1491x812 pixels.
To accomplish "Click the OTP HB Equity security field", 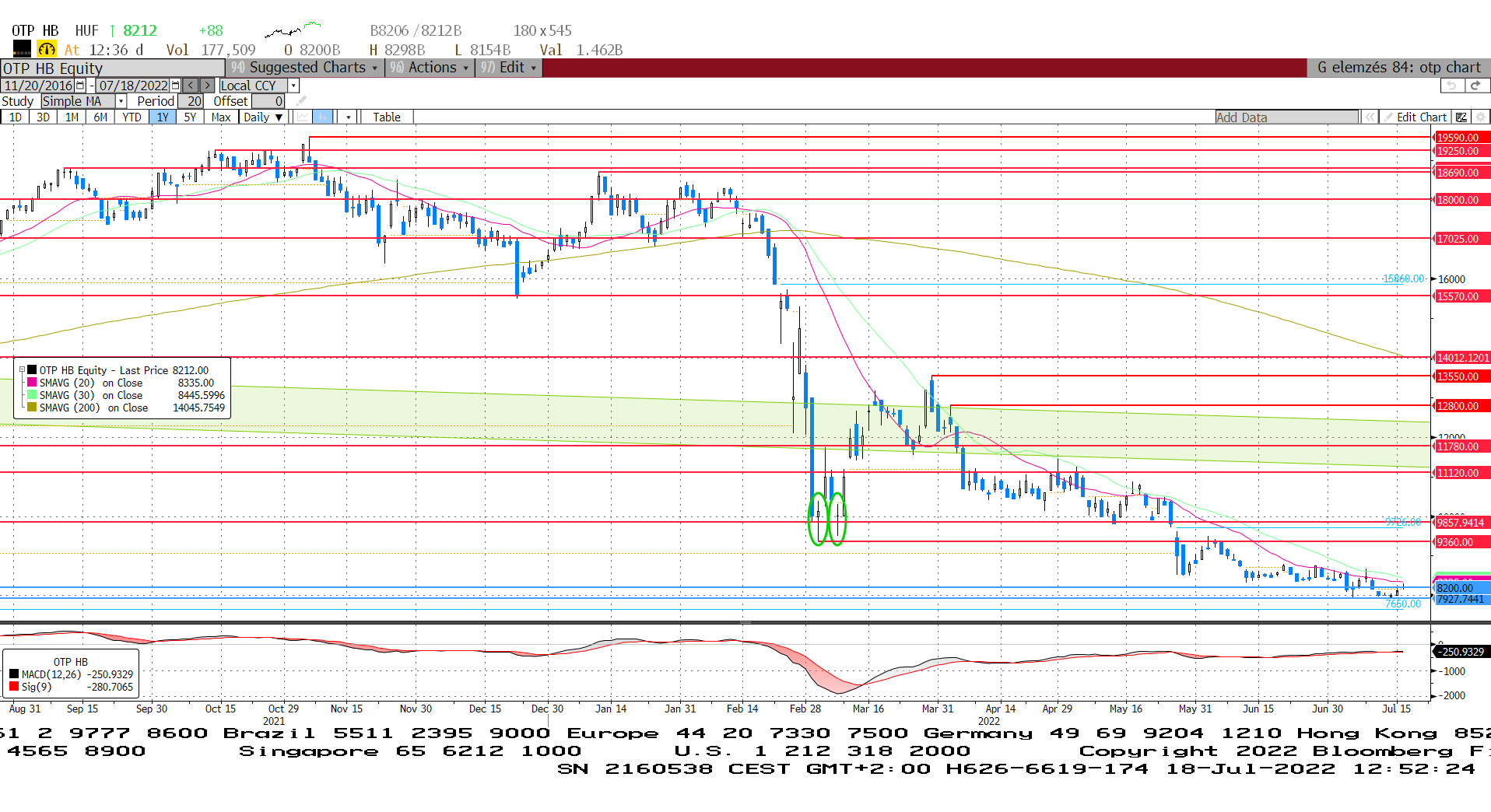I will point(113,68).
